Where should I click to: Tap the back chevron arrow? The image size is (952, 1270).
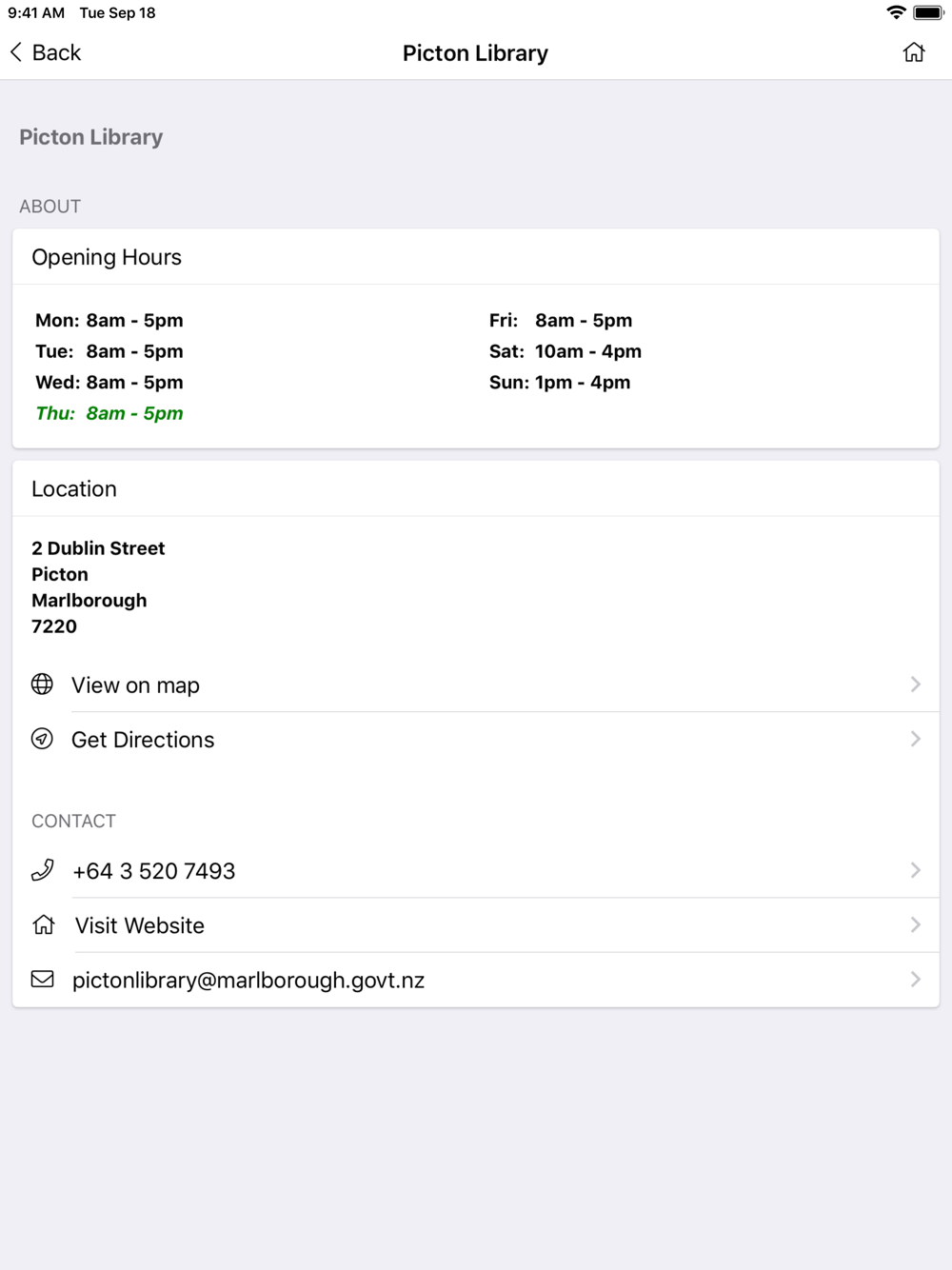coord(16,52)
